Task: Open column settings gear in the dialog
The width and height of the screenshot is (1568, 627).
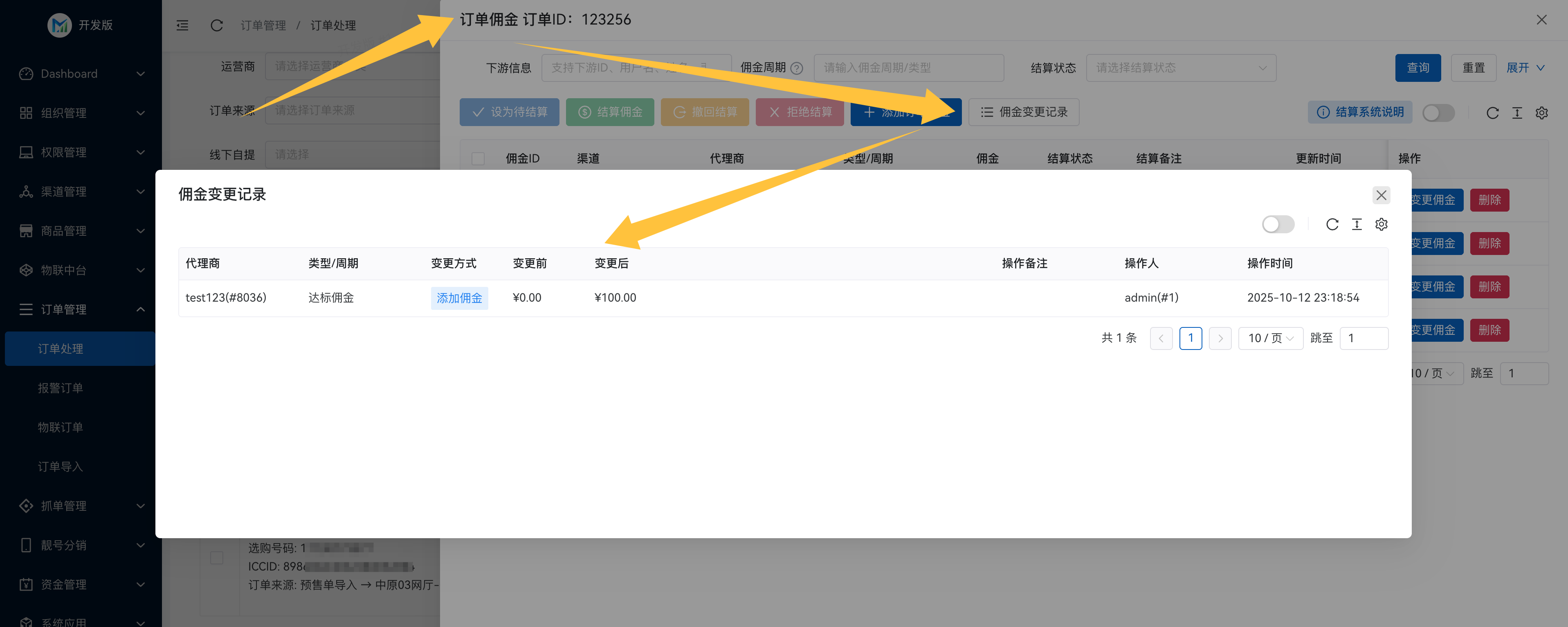Action: pos(1381,224)
